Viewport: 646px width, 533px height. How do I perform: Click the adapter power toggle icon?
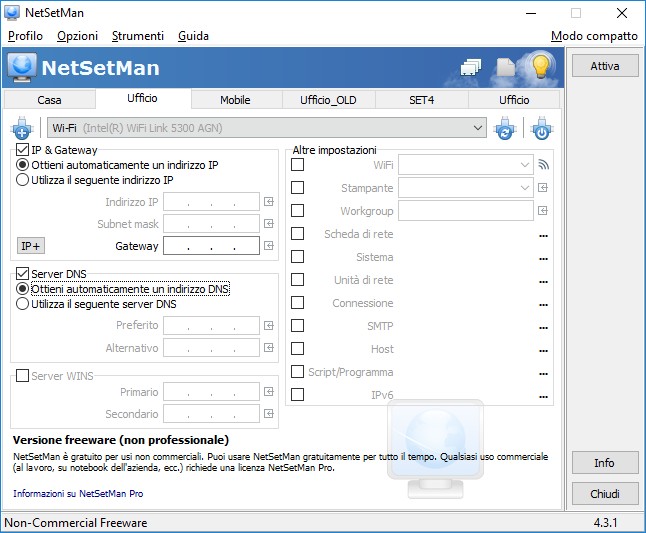pyautogui.click(x=542, y=128)
